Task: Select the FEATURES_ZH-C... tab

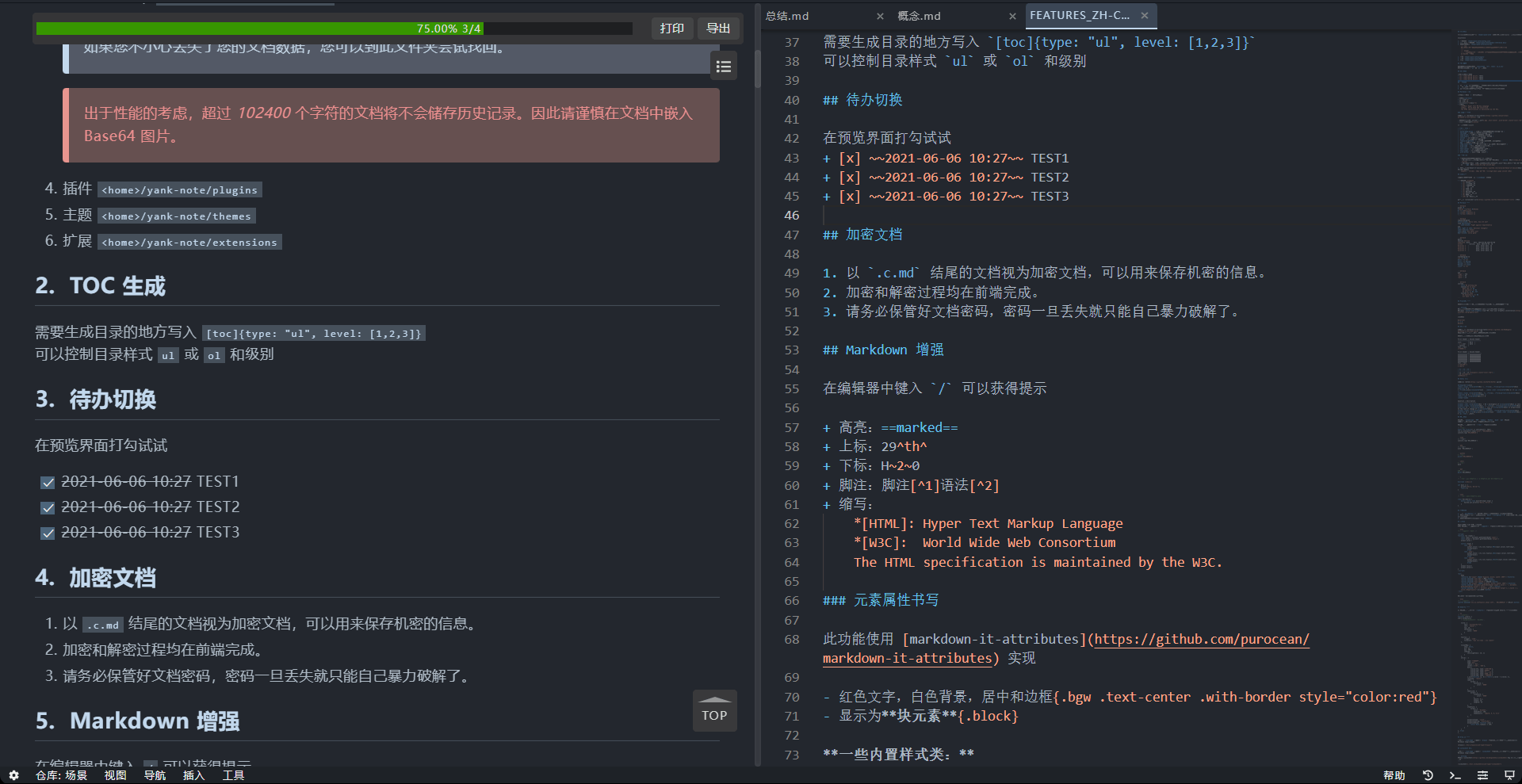Action: [x=1091, y=15]
